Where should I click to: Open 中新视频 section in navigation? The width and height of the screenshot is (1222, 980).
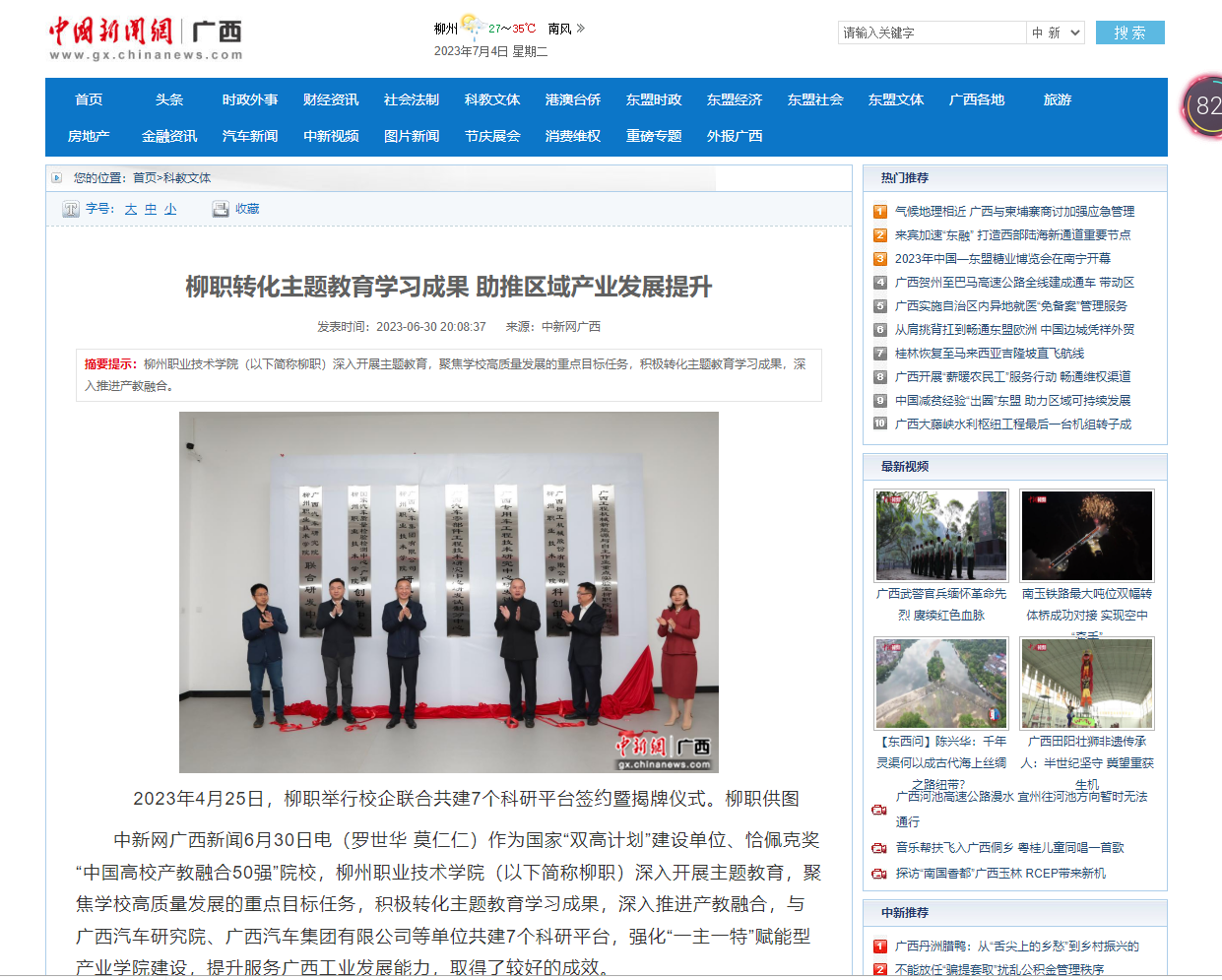(x=331, y=136)
